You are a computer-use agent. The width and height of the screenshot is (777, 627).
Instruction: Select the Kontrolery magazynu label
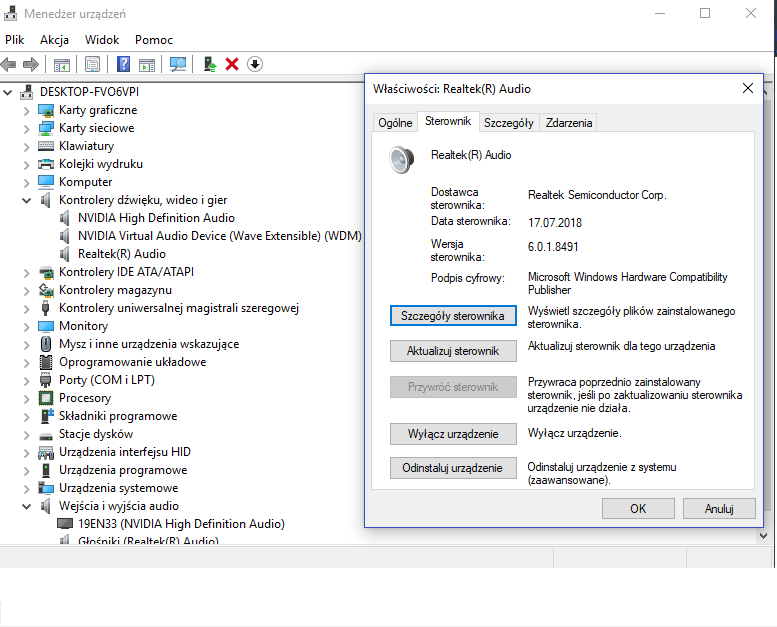[115, 290]
